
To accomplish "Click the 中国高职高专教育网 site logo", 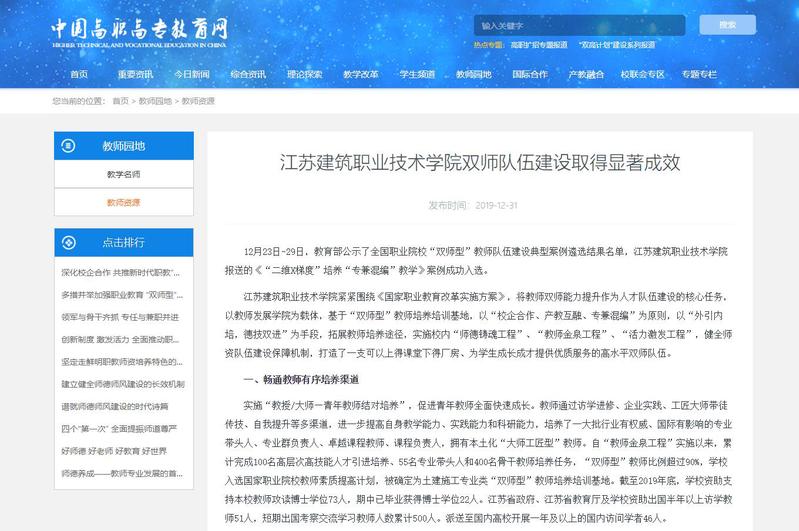I will [x=140, y=29].
